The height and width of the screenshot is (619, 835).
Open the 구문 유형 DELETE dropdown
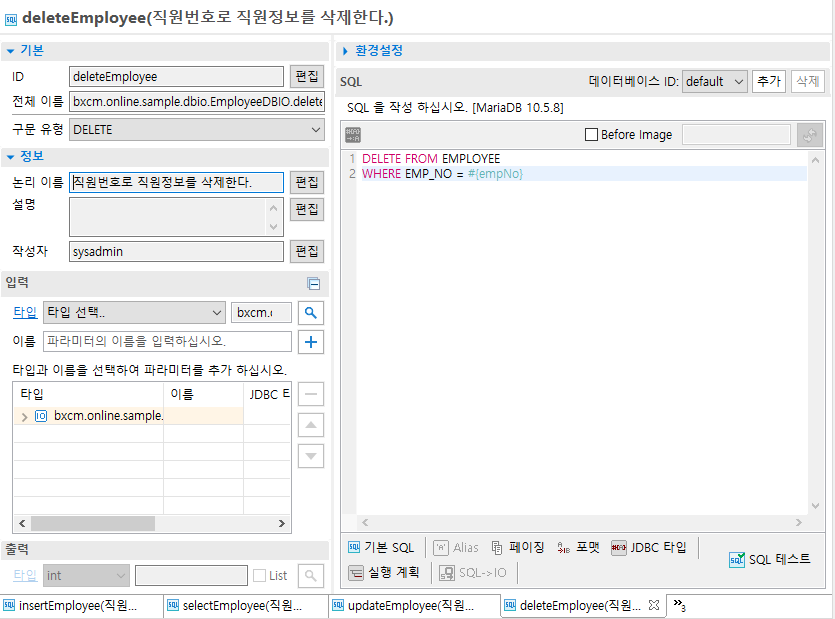196,129
